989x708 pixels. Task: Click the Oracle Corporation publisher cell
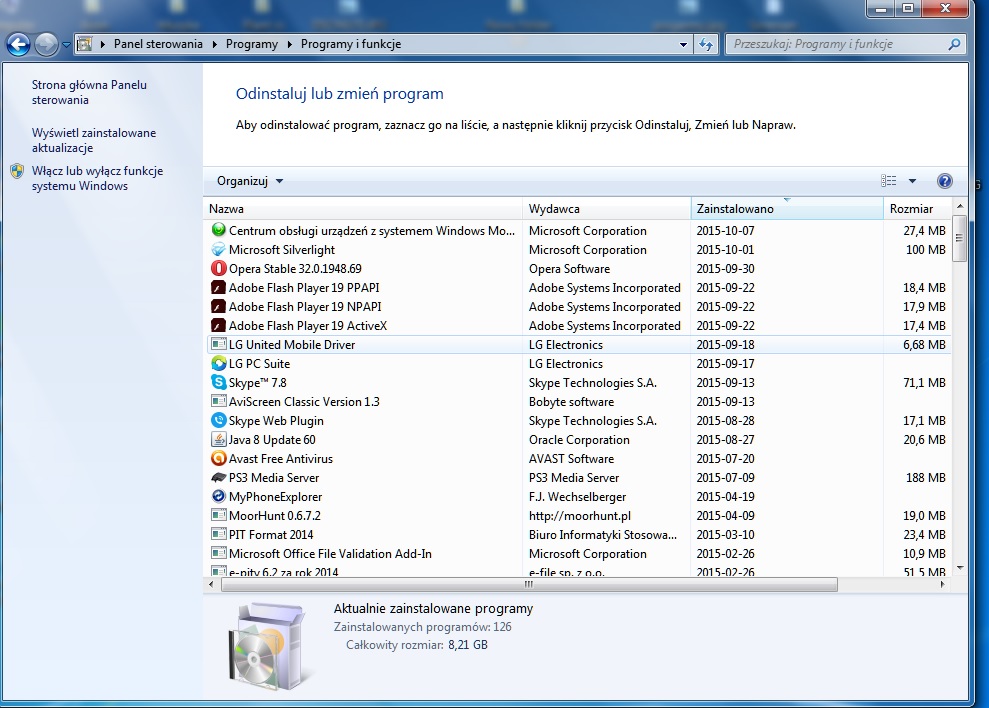tap(579, 440)
